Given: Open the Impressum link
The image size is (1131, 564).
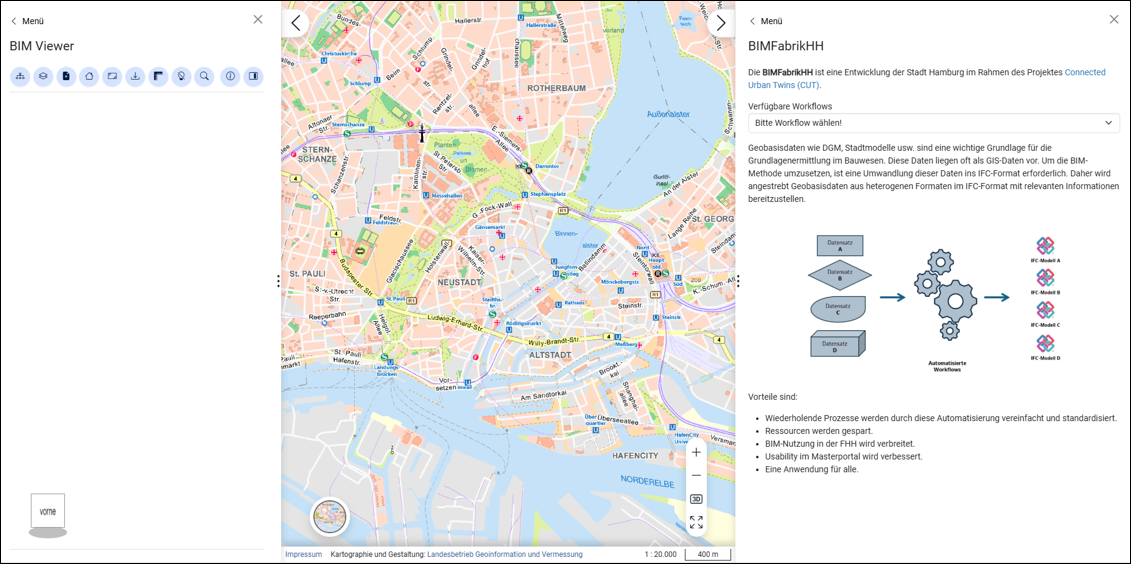Looking at the screenshot, I should pyautogui.click(x=303, y=554).
